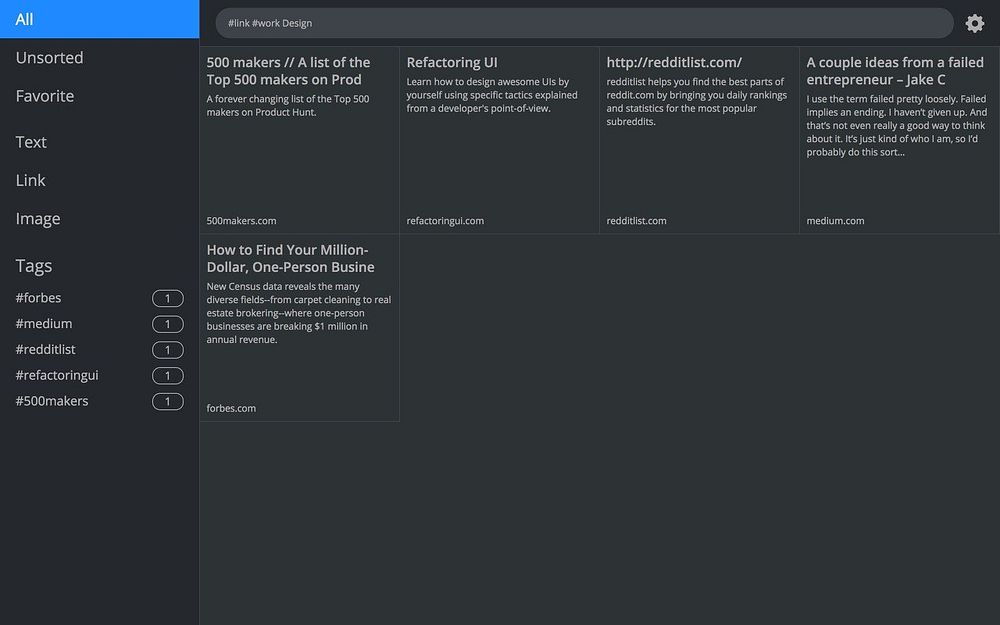Image resolution: width=1000 pixels, height=625 pixels.
Task: Open the Million-Dollar One-Person Business card
Action: pos(299,328)
